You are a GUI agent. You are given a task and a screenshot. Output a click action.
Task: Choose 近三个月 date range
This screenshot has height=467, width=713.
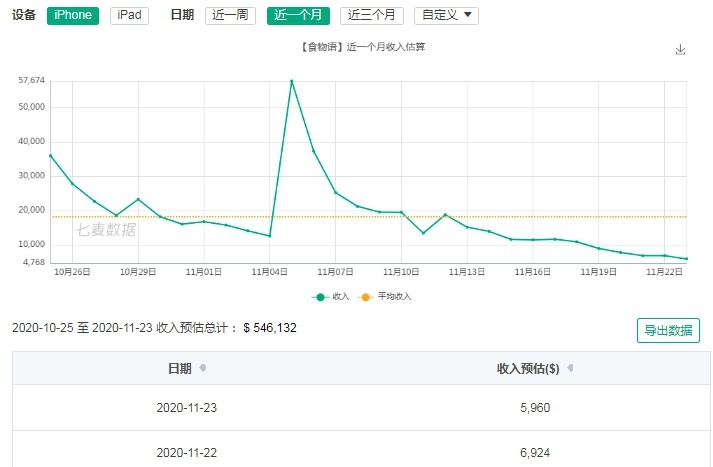point(372,15)
